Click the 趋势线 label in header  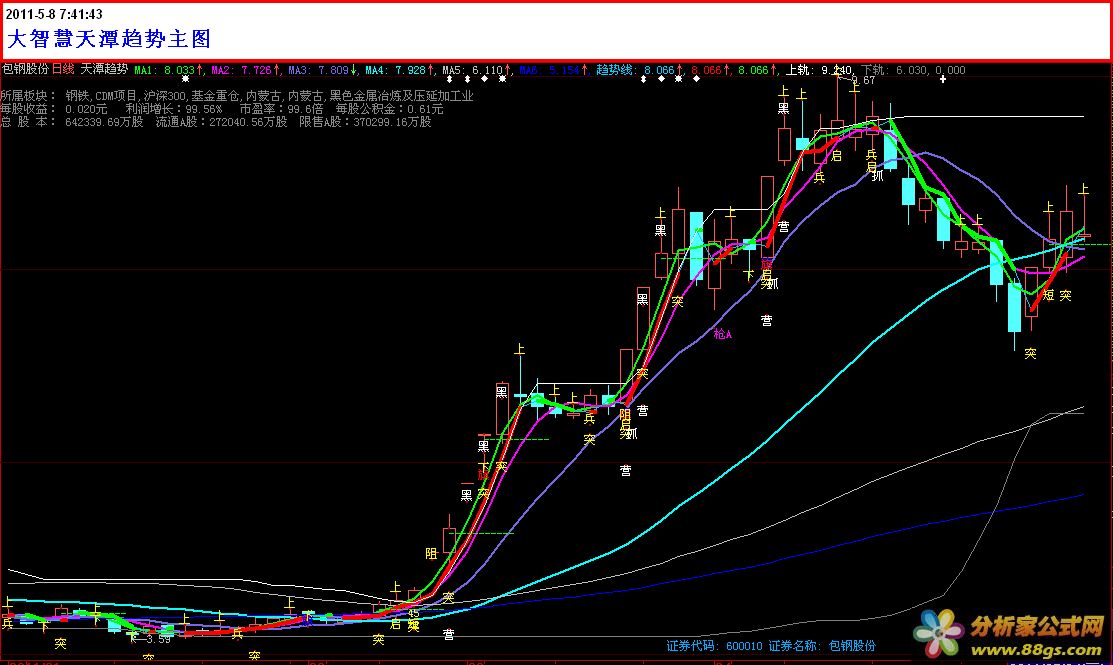pyautogui.click(x=615, y=70)
